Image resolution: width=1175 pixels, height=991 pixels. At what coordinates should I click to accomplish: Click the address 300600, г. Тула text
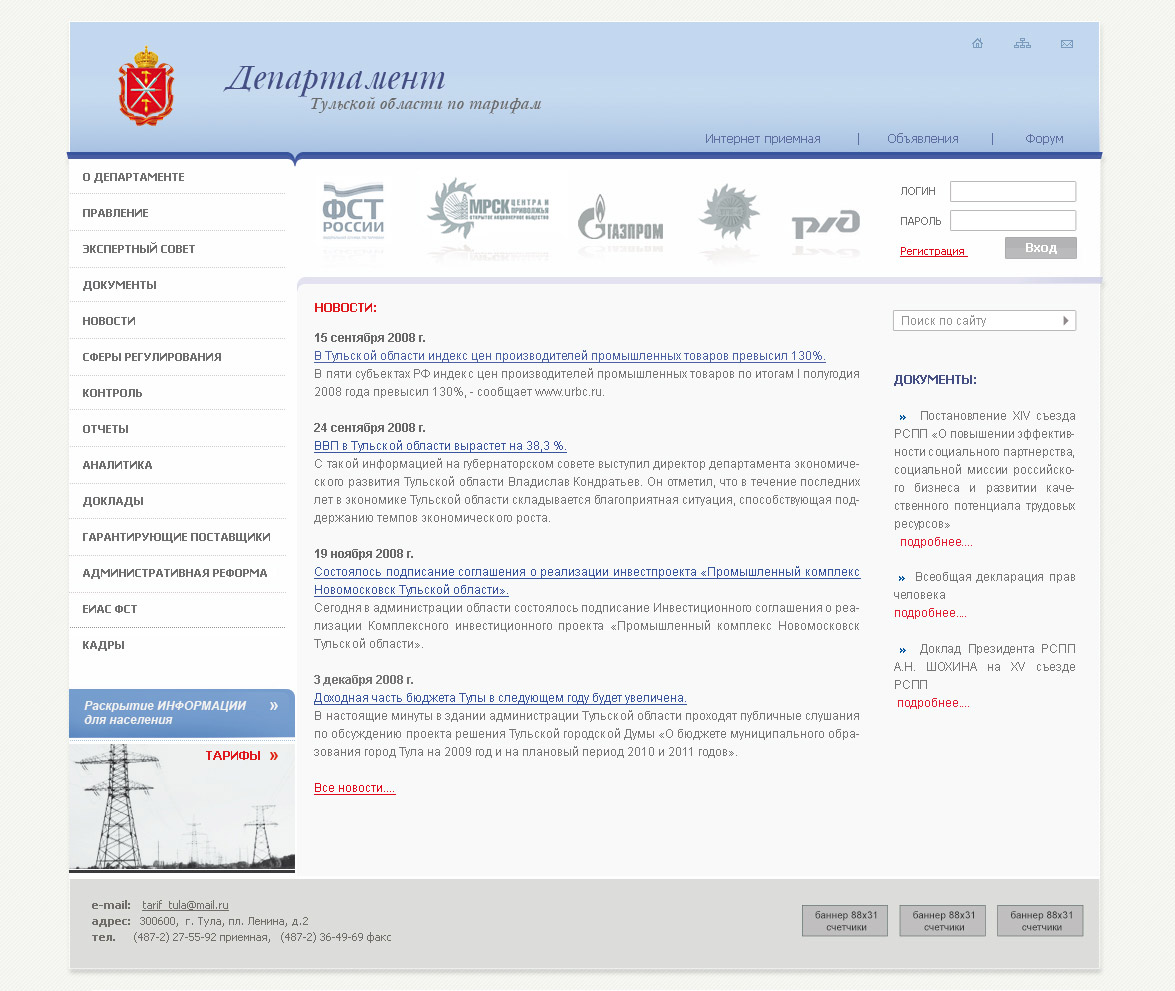click(x=223, y=921)
